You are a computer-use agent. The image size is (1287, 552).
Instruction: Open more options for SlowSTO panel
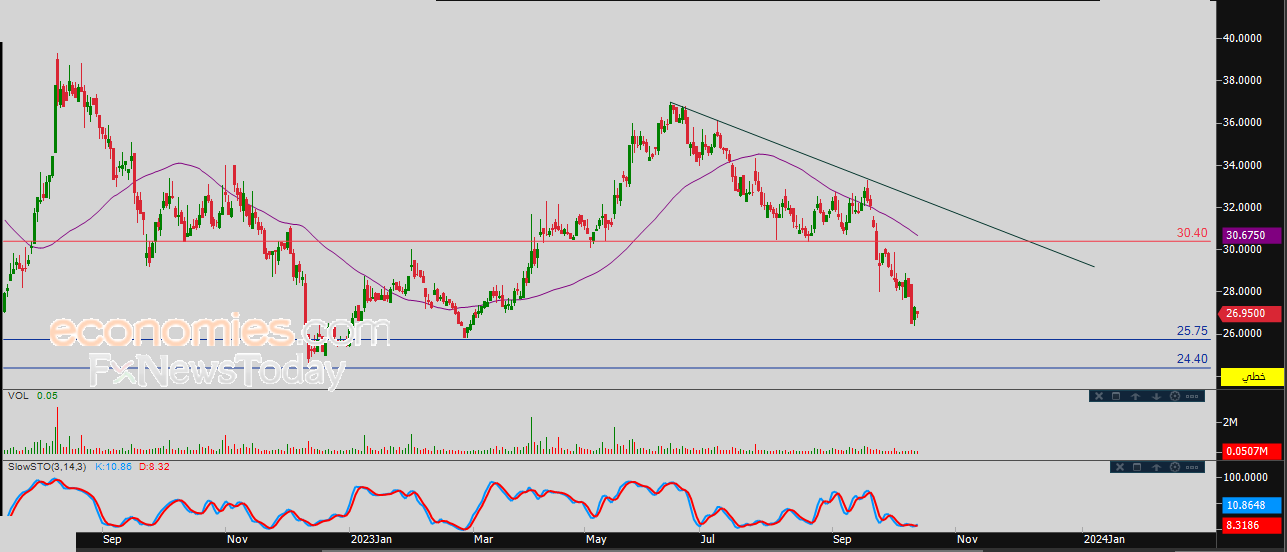click(x=1193, y=467)
